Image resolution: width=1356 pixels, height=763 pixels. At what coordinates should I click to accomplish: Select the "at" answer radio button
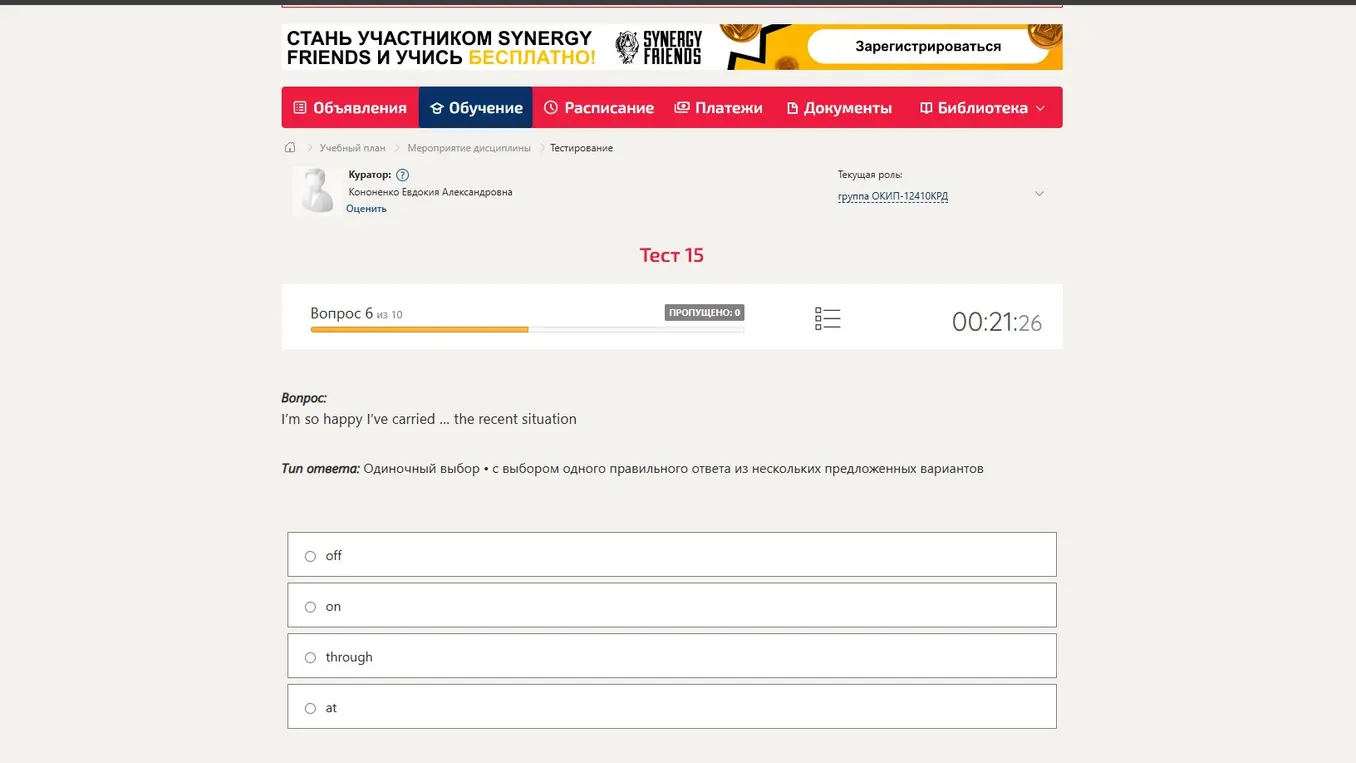(310, 708)
